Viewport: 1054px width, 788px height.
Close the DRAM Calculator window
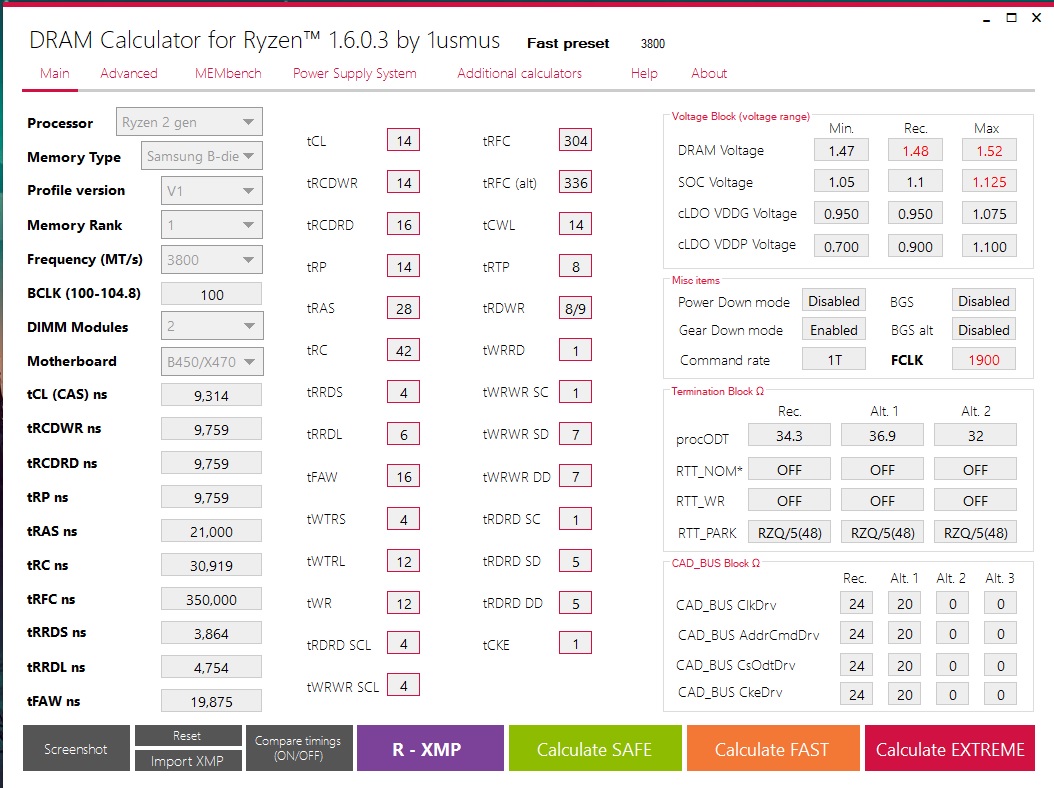(1037, 18)
